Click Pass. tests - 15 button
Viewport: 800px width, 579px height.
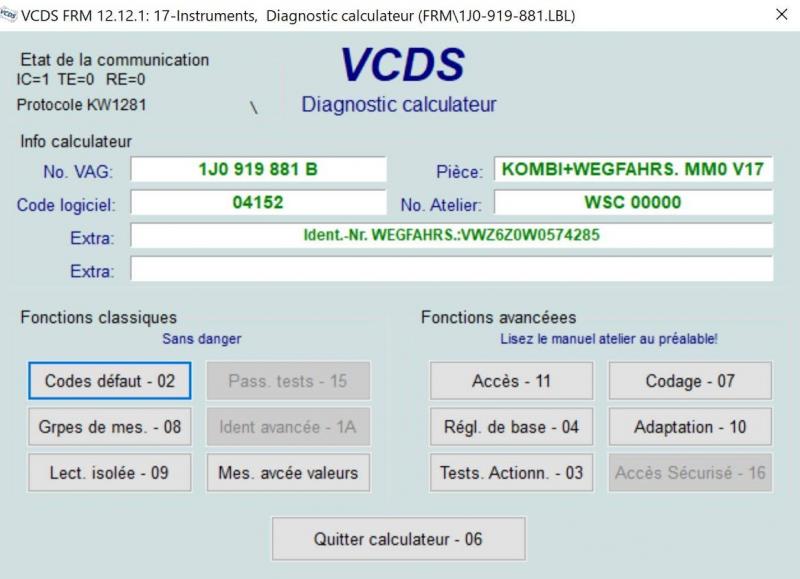pyautogui.click(x=288, y=381)
